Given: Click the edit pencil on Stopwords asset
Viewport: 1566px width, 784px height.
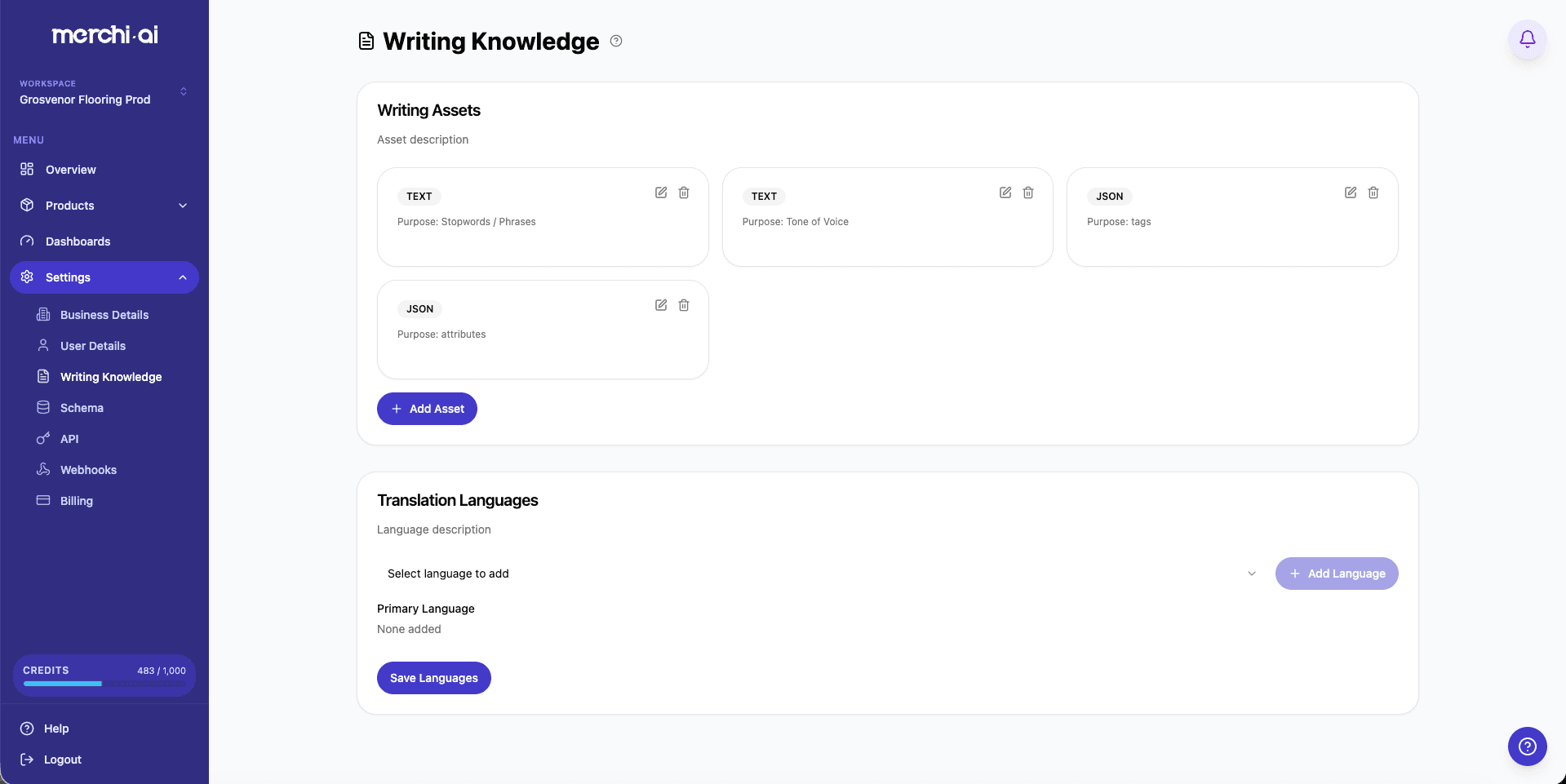Looking at the screenshot, I should 660,193.
